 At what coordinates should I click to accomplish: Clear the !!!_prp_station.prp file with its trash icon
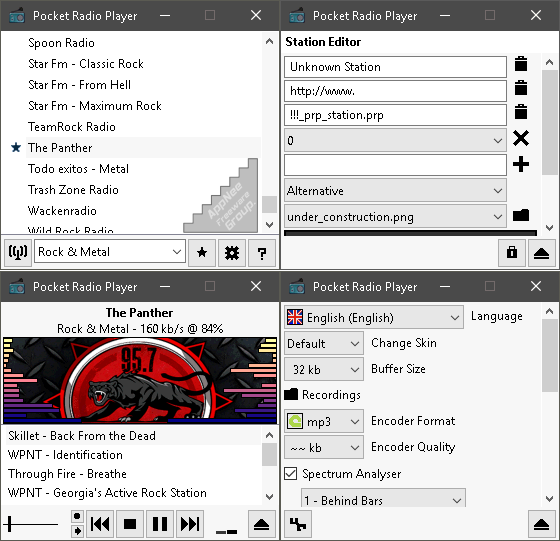(521, 112)
